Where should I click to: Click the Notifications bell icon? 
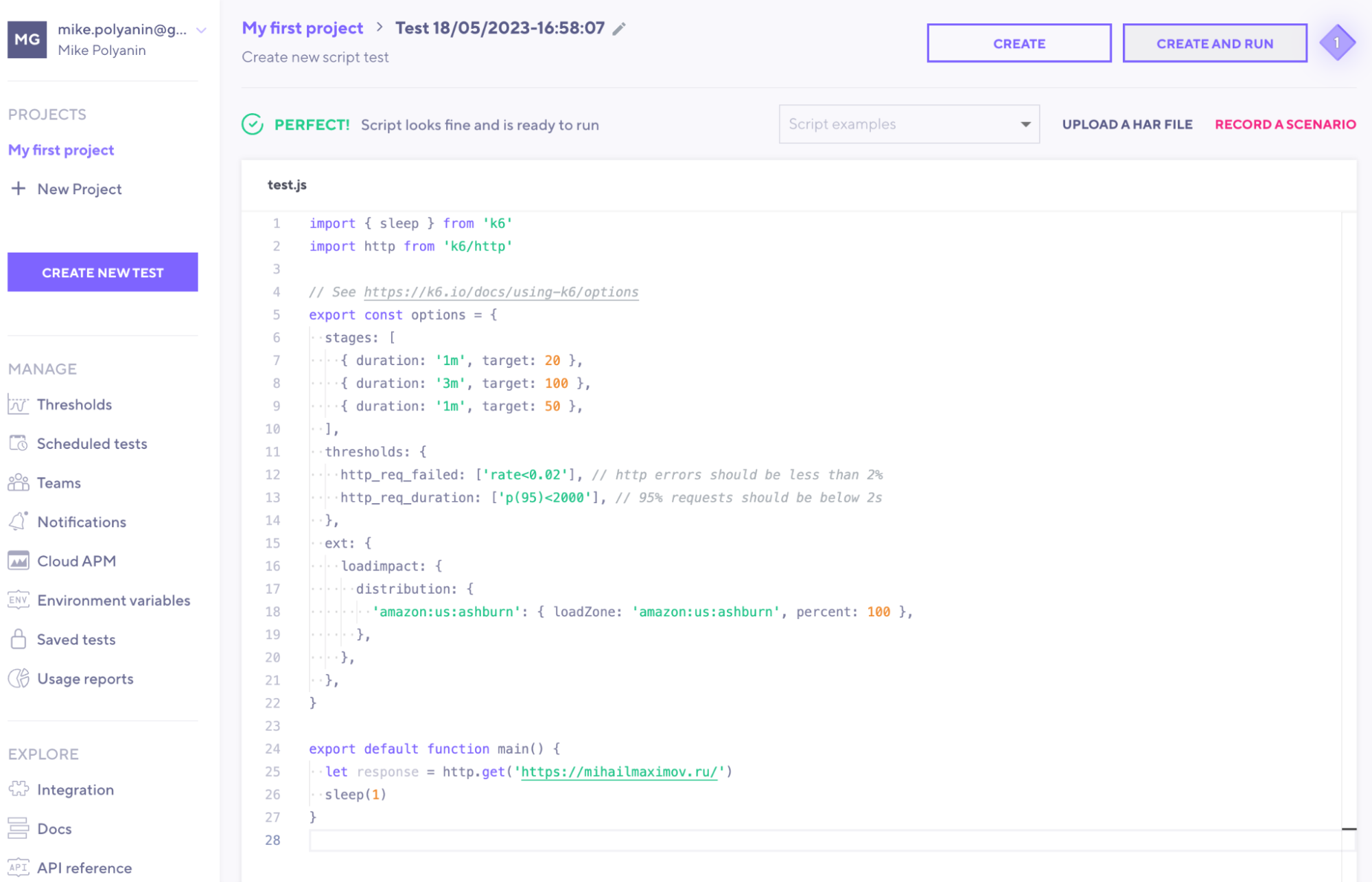coord(19,522)
